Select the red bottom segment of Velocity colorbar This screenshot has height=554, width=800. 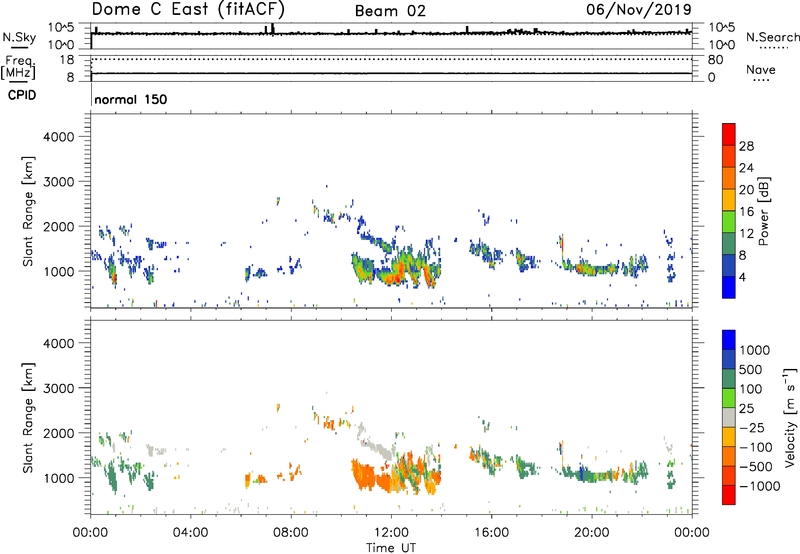pos(729,495)
